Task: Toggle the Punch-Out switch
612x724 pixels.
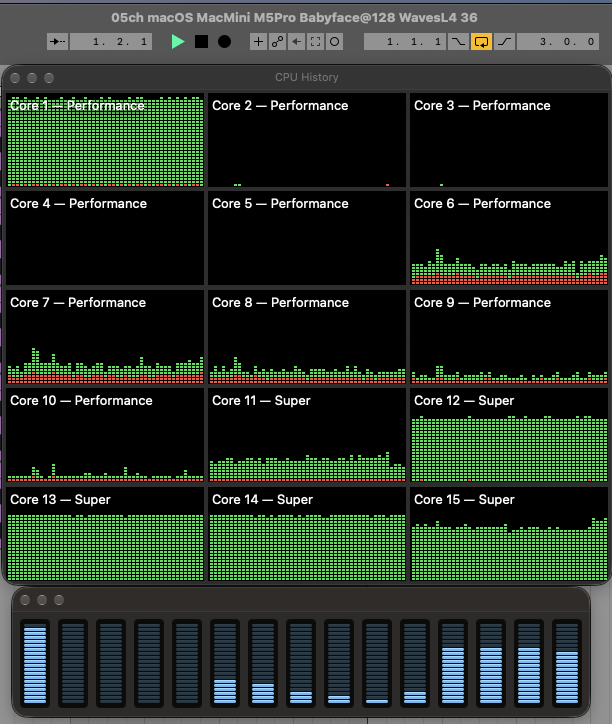Action: tap(504, 42)
